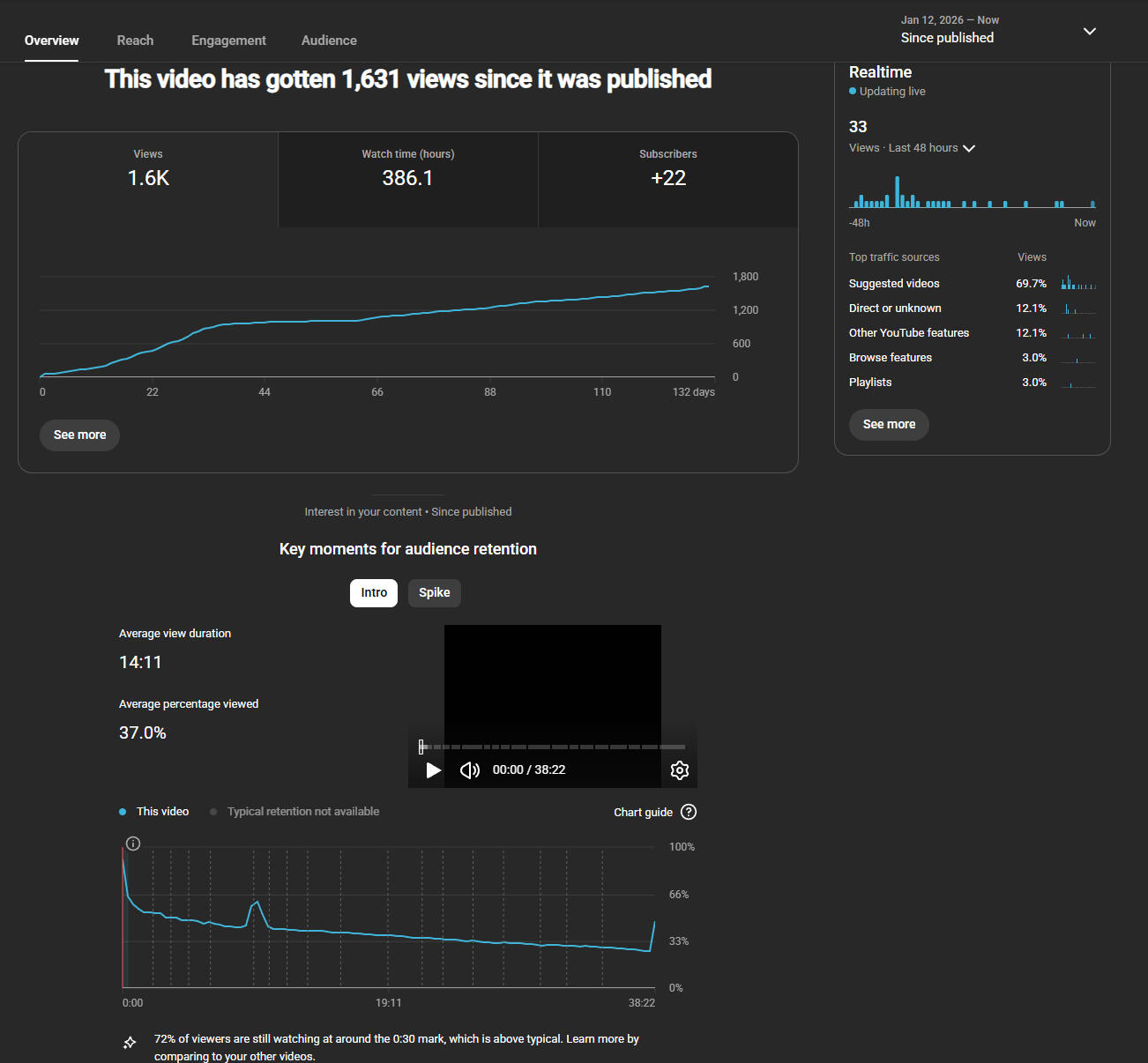Viewport: 1148px width, 1063px height.
Task: Select the Intro key moment chip
Action: [x=374, y=593]
